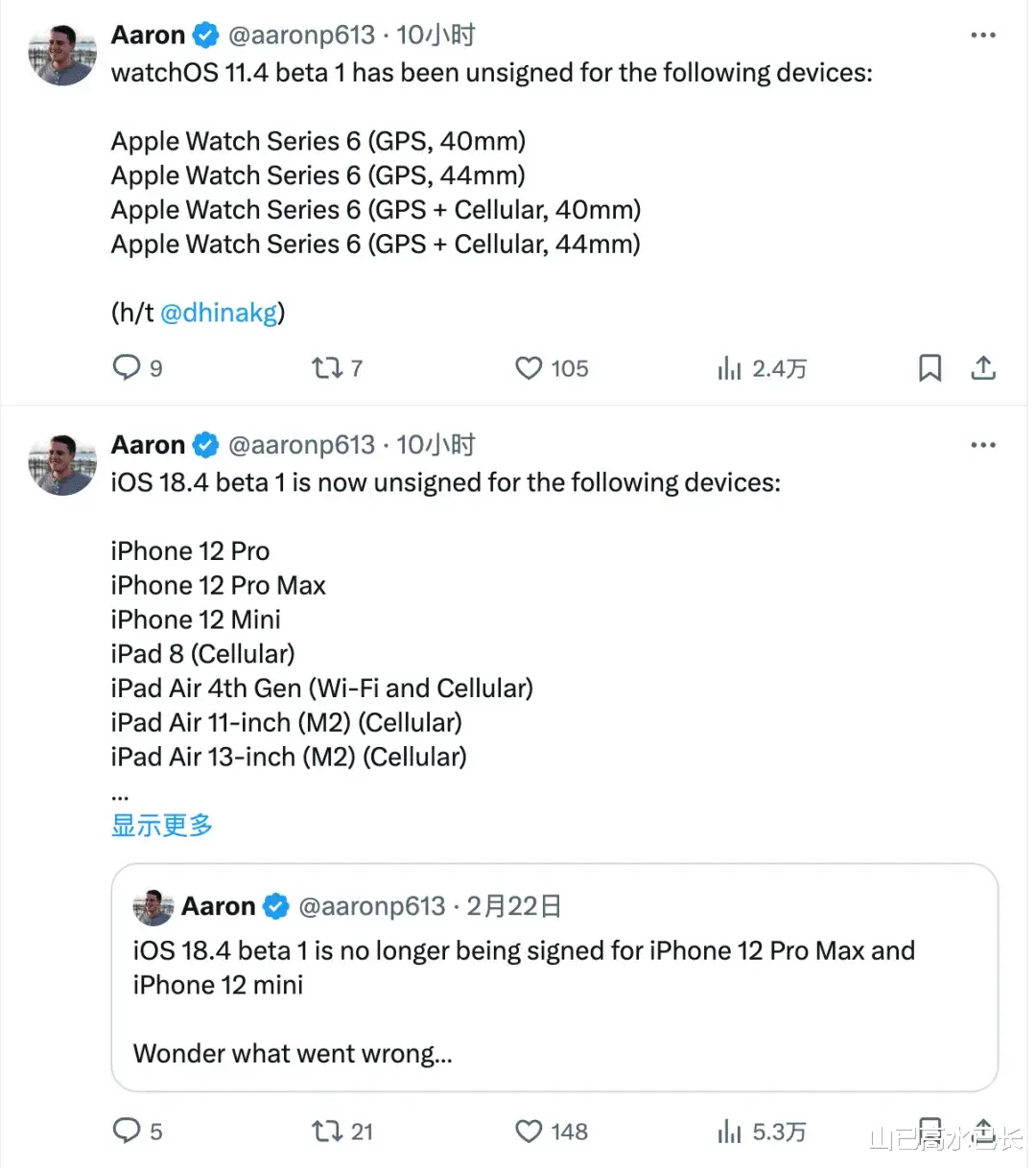The height and width of the screenshot is (1168, 1036).
Task: Open Aaron's avatar on the iOS tweet
Action: (x=62, y=464)
